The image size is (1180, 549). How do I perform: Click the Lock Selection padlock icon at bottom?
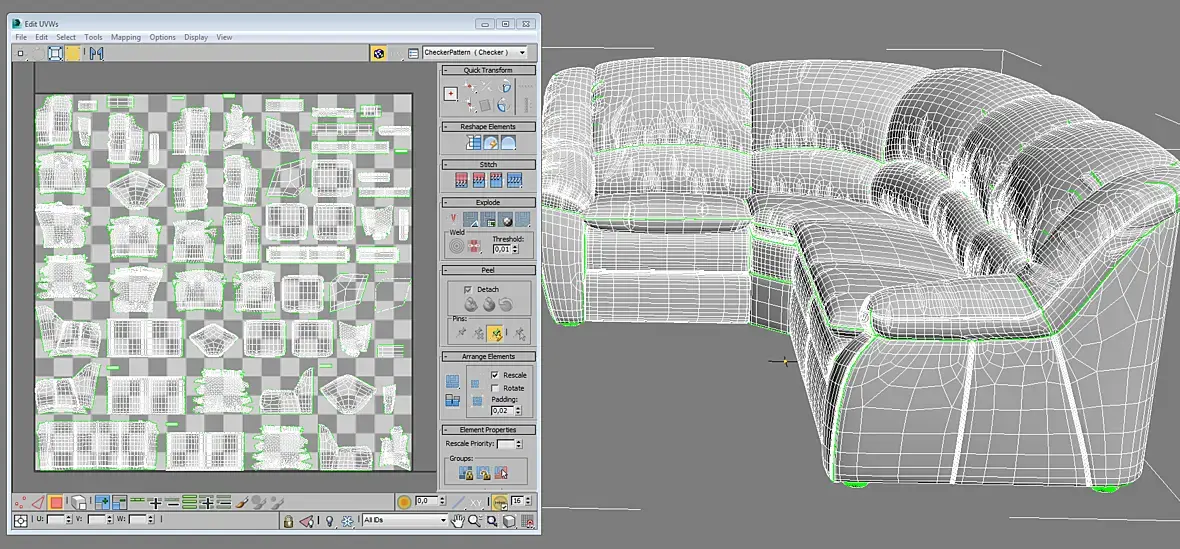click(287, 520)
